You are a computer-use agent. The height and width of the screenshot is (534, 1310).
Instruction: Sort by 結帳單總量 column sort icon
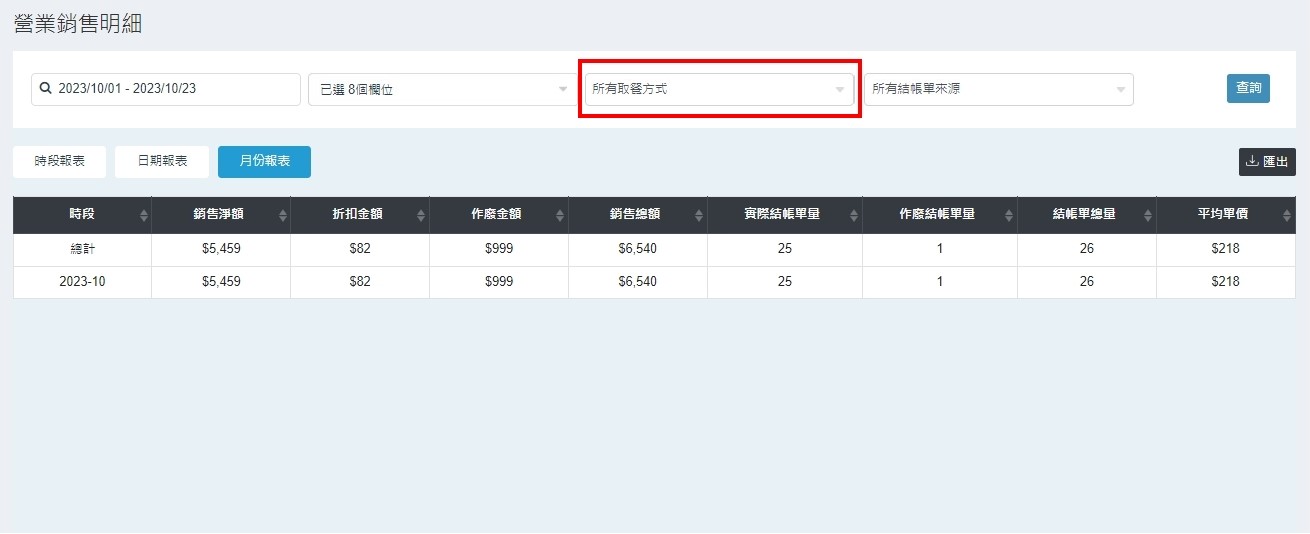tap(1148, 216)
